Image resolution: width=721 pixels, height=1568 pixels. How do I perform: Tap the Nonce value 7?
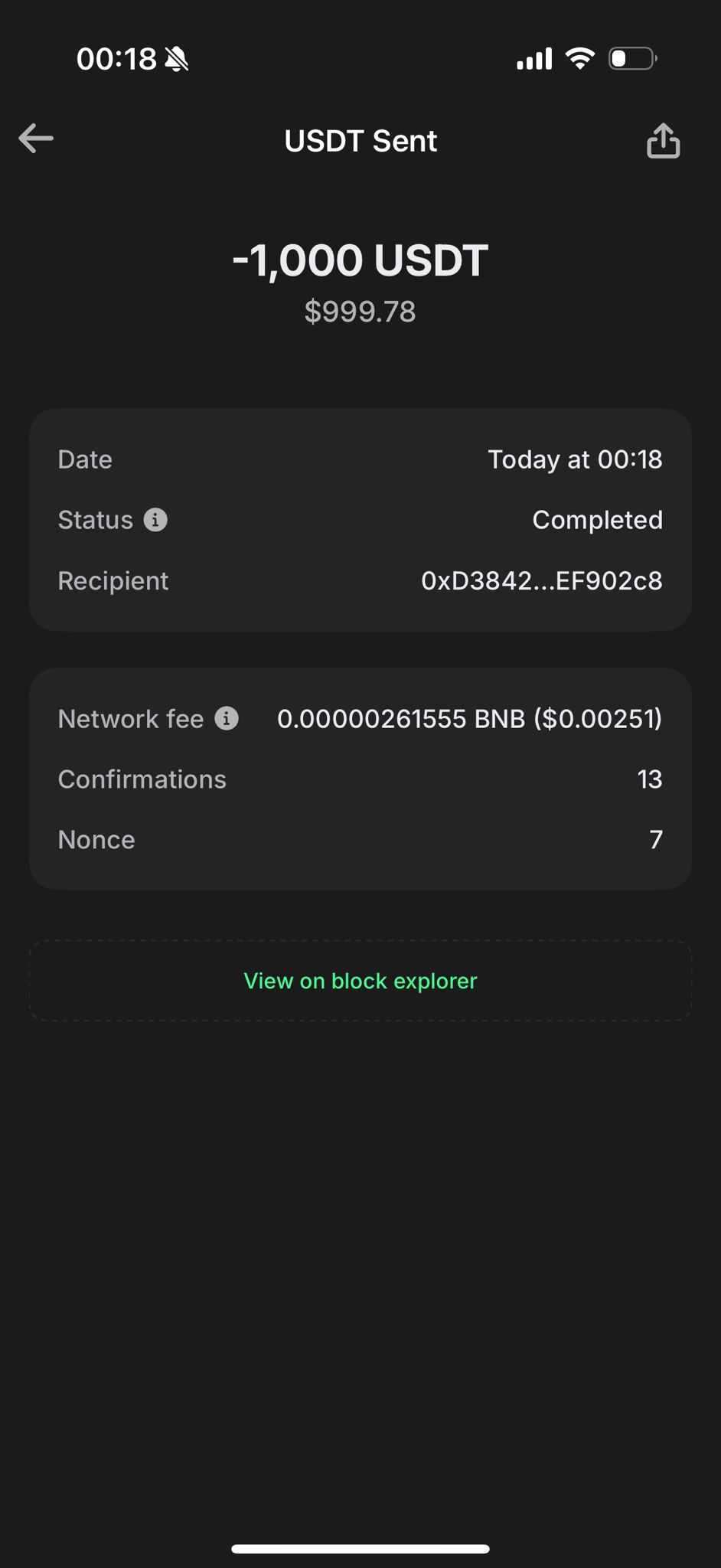655,840
